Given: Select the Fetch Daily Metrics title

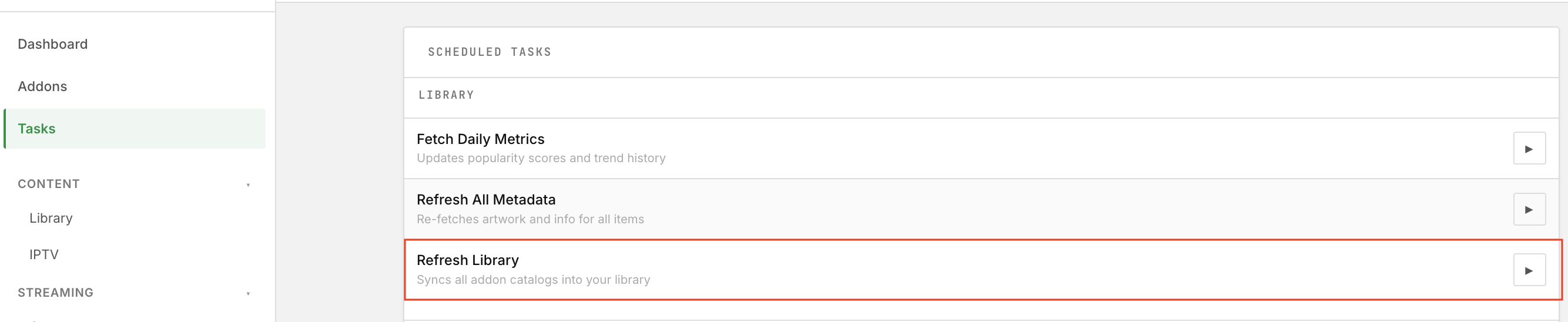Looking at the screenshot, I should coord(480,139).
